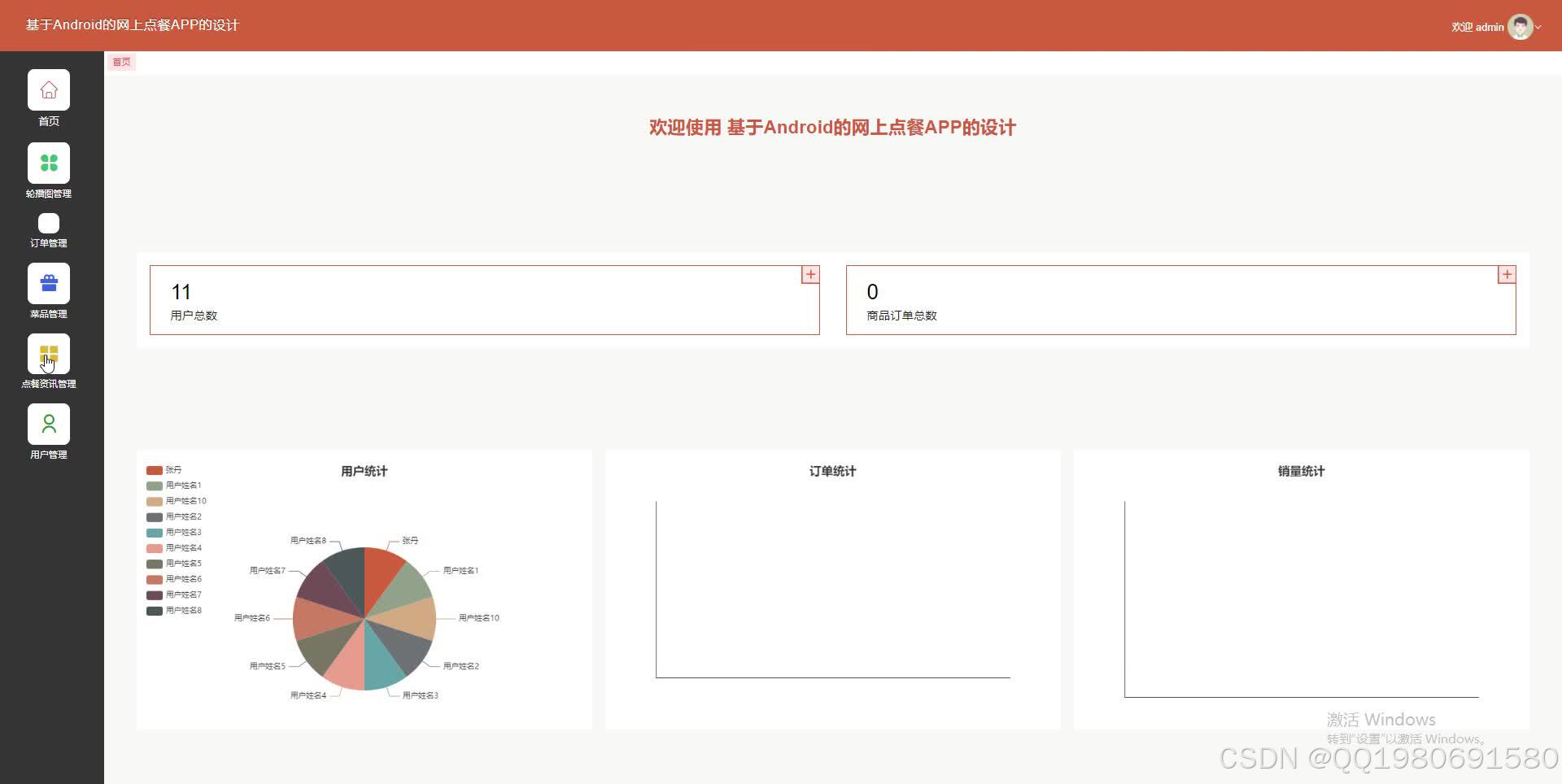The width and height of the screenshot is (1562, 784).
Task: Open 用户管理 with the person icon
Action: (x=48, y=423)
